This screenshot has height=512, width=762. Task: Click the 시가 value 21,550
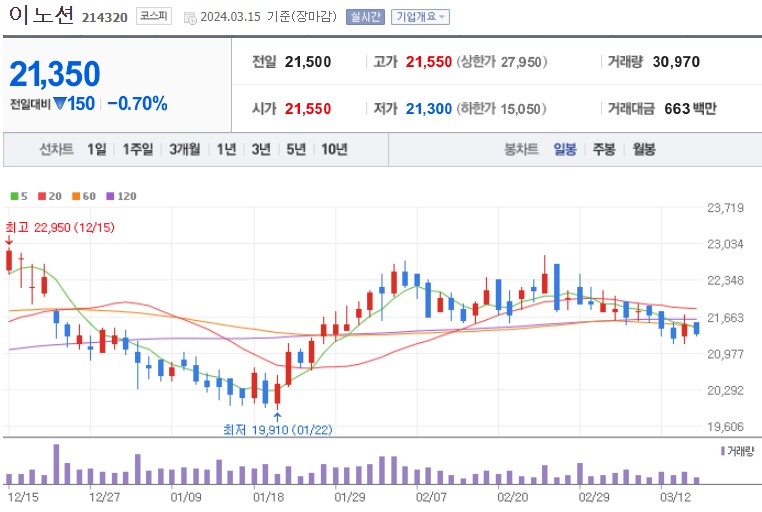308,108
